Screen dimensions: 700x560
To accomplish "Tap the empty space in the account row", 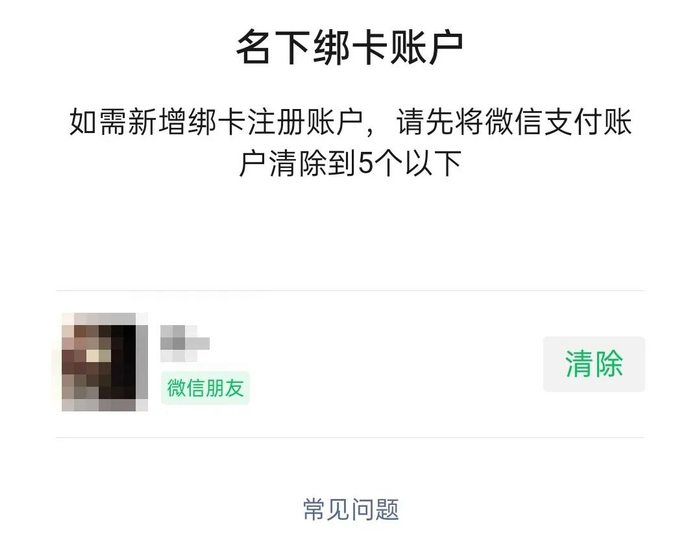I will pos(393,364).
